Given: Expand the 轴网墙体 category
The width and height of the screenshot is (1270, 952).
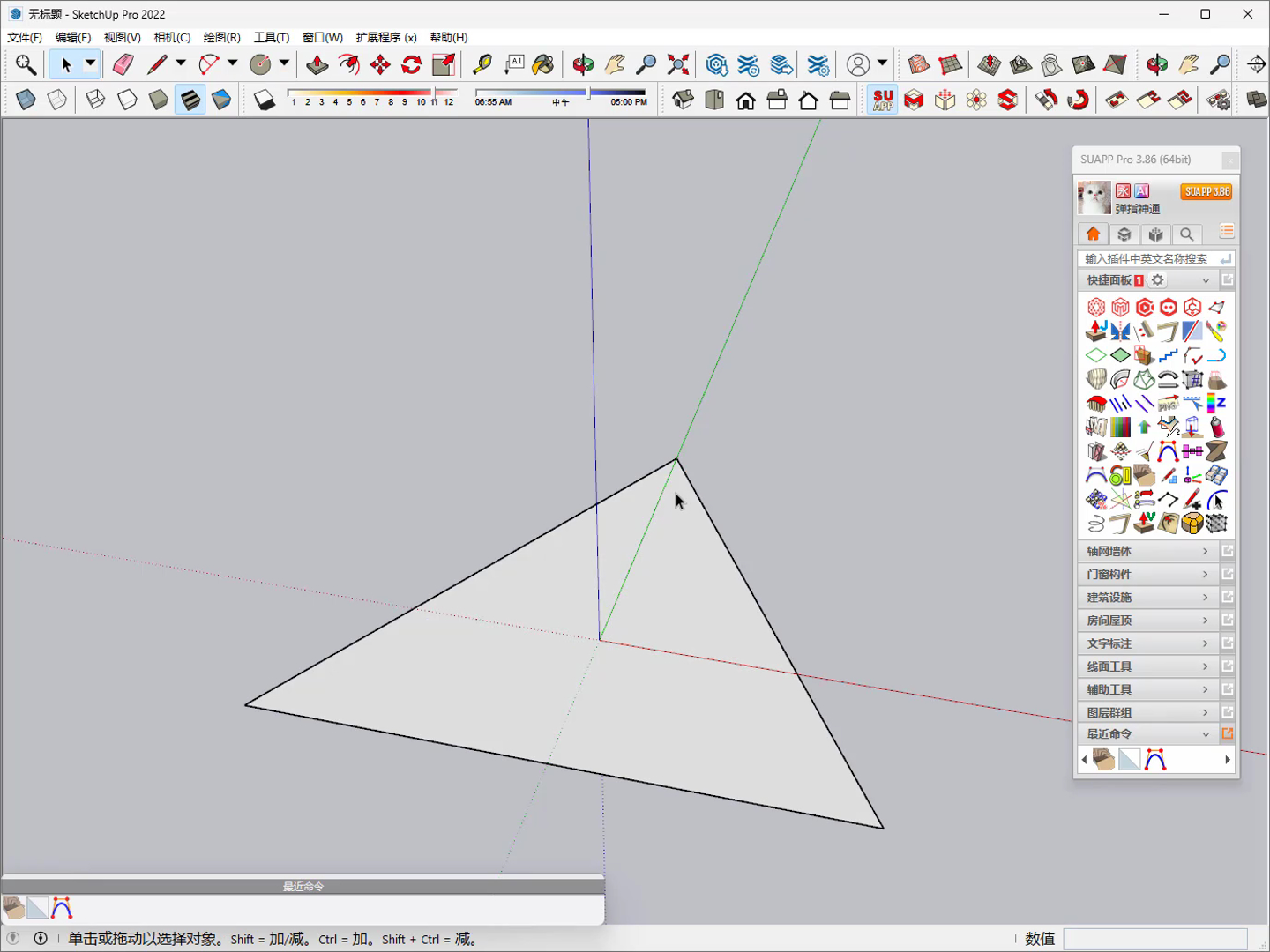Looking at the screenshot, I should (x=1147, y=551).
